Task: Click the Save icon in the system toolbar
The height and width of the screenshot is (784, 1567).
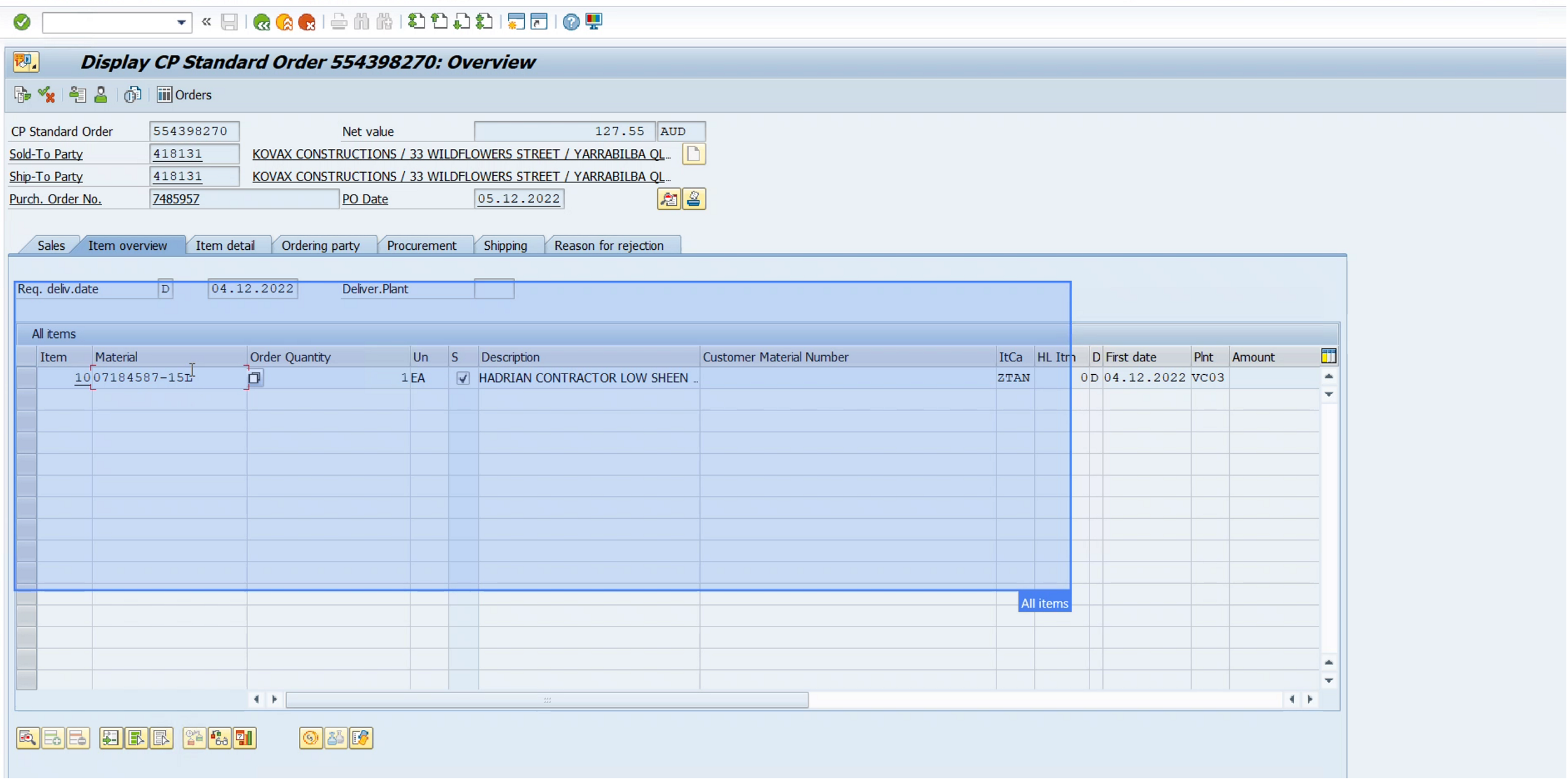Action: click(230, 22)
